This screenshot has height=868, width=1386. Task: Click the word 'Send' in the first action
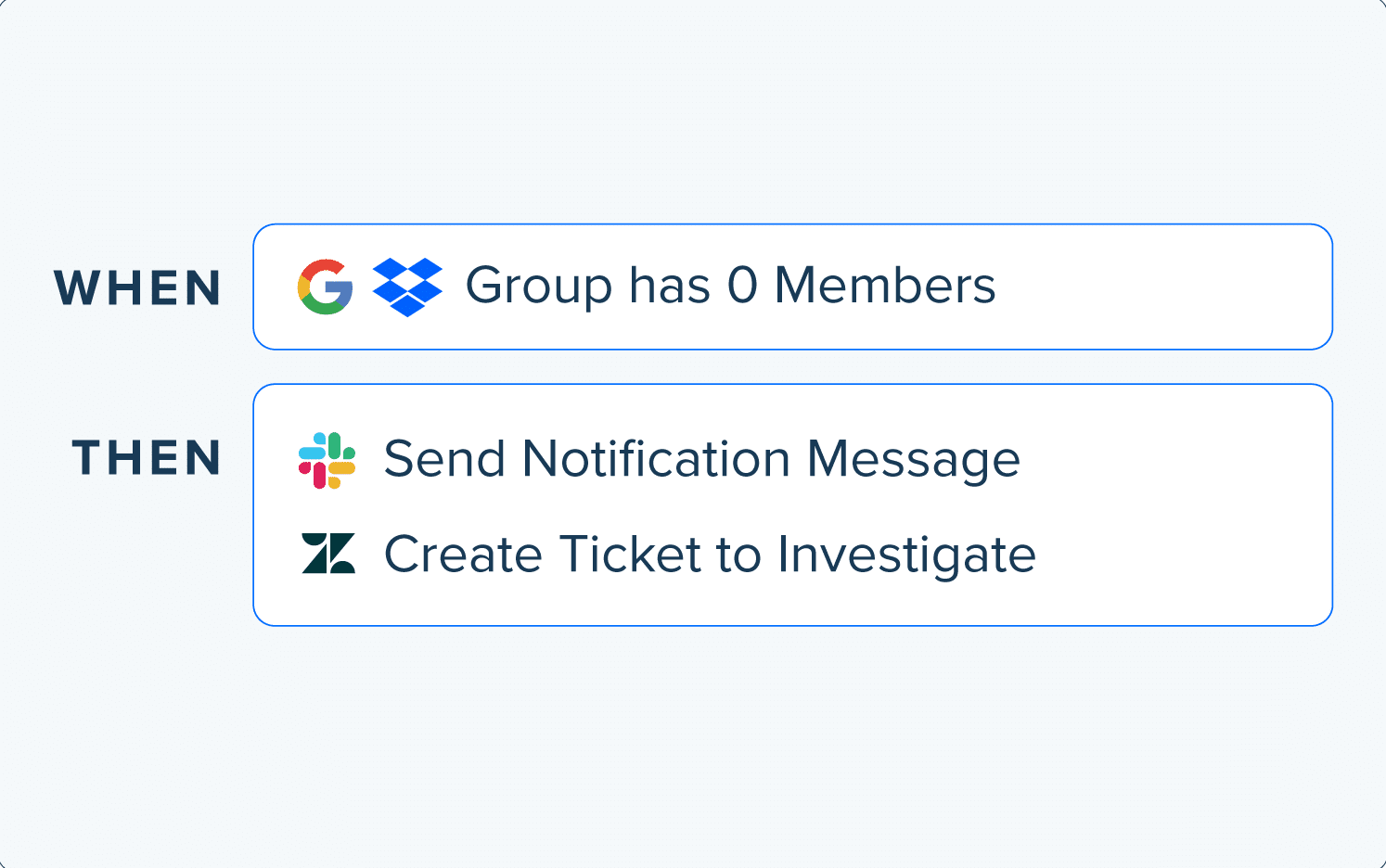(445, 459)
